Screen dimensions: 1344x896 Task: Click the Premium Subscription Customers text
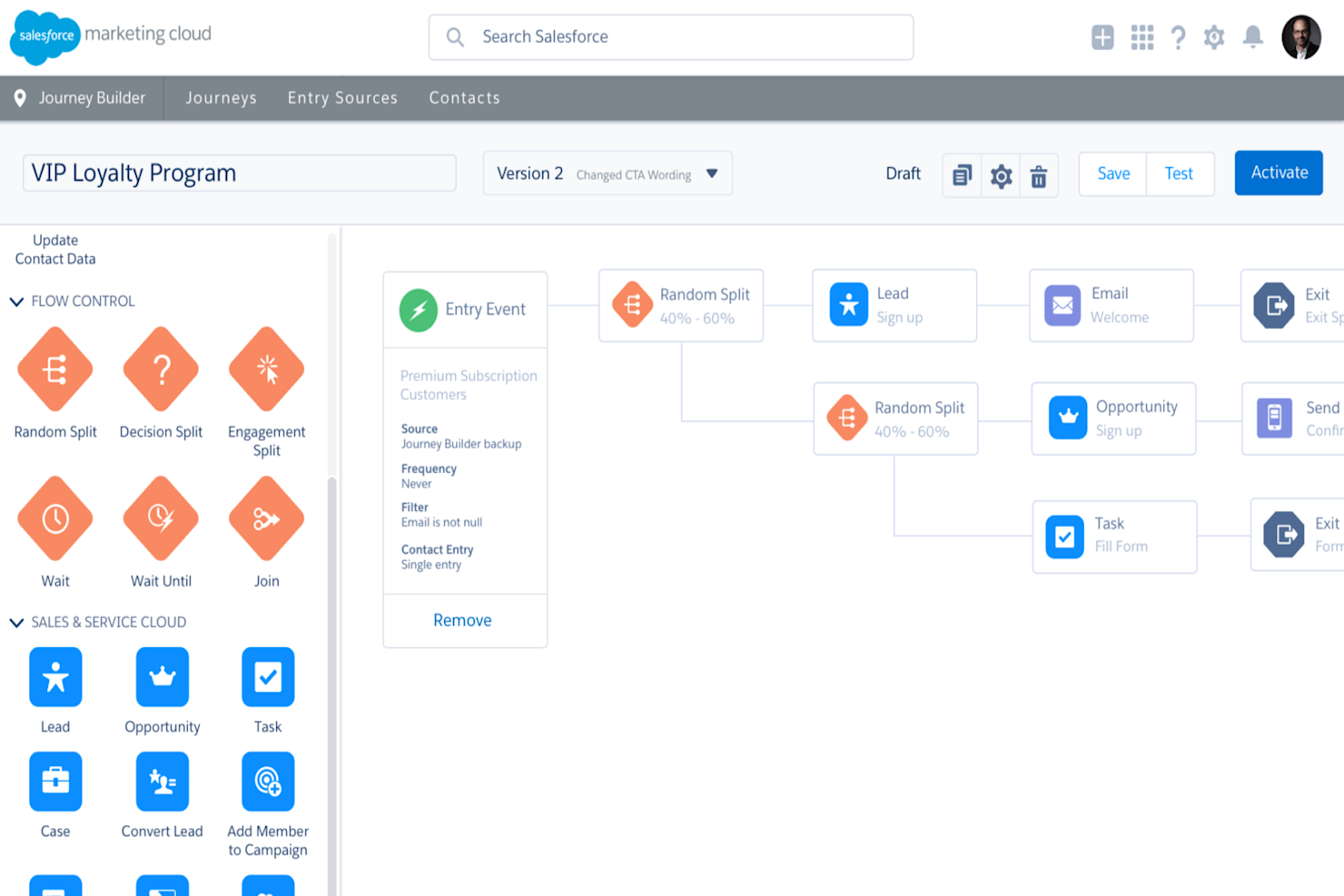click(x=469, y=385)
